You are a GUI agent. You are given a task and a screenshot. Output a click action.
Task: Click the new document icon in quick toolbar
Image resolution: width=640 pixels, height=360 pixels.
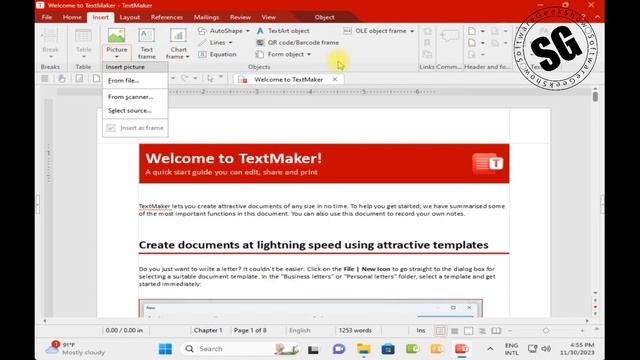(96, 79)
